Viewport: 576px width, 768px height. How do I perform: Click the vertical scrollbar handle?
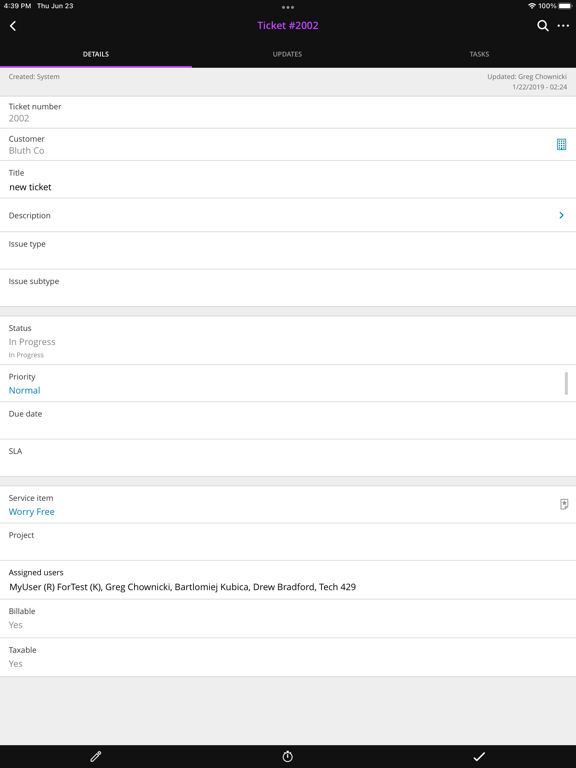tap(567, 383)
